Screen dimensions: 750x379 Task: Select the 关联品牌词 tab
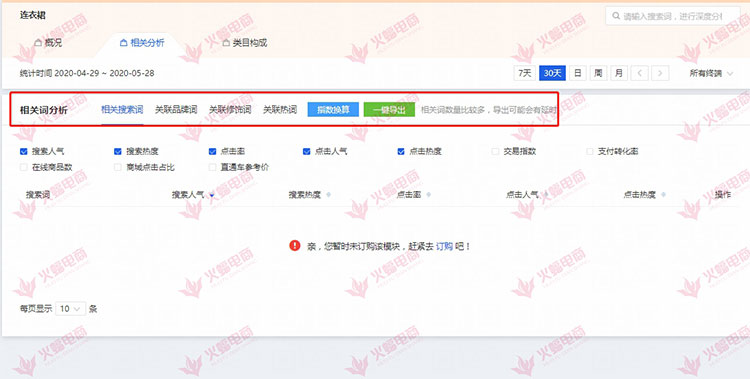pos(176,110)
